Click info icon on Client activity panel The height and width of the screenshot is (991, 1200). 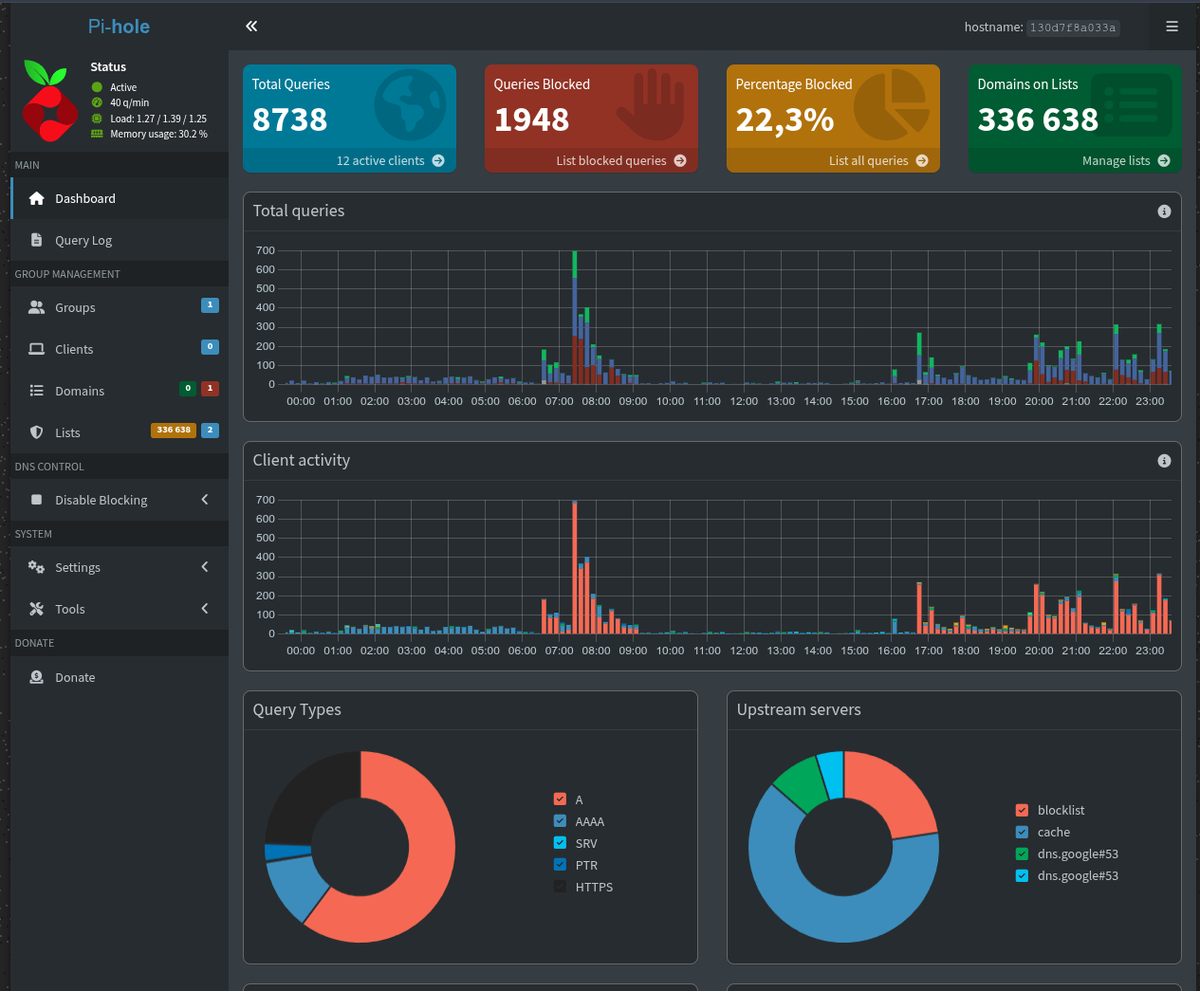1164,460
